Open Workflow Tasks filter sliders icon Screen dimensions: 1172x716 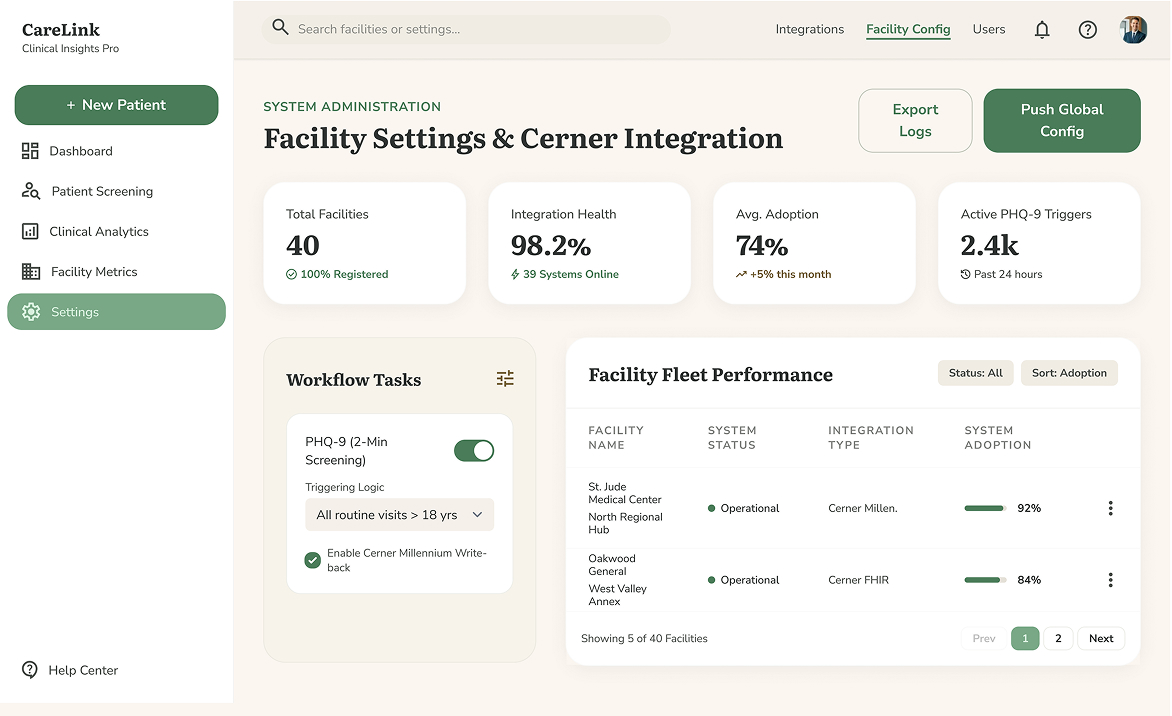505,379
